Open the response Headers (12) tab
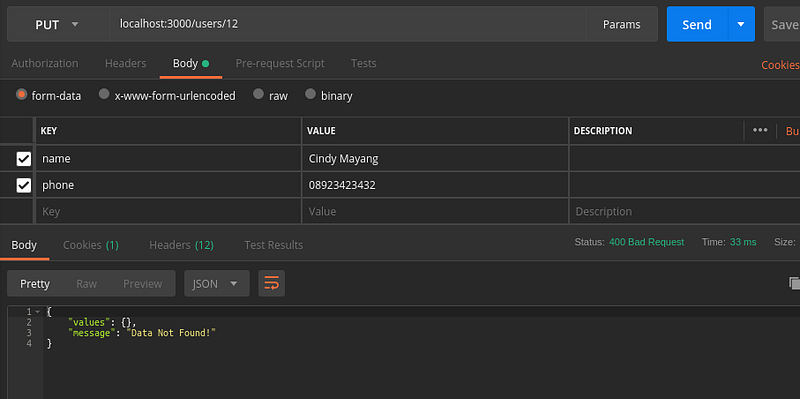Viewport: 800px width, 399px height. click(181, 245)
